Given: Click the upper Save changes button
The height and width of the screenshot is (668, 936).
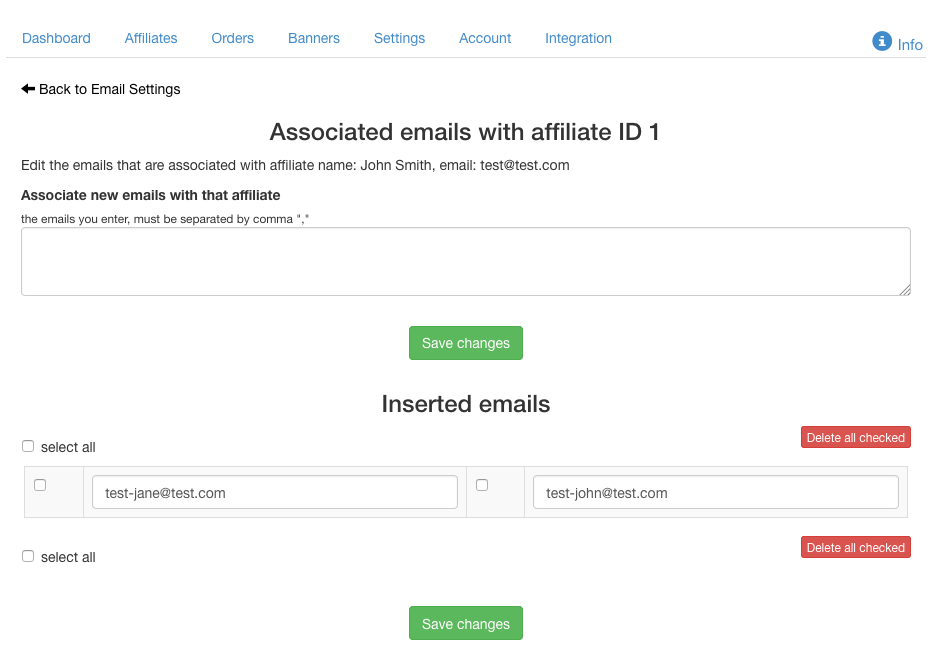Looking at the screenshot, I should click(466, 343).
